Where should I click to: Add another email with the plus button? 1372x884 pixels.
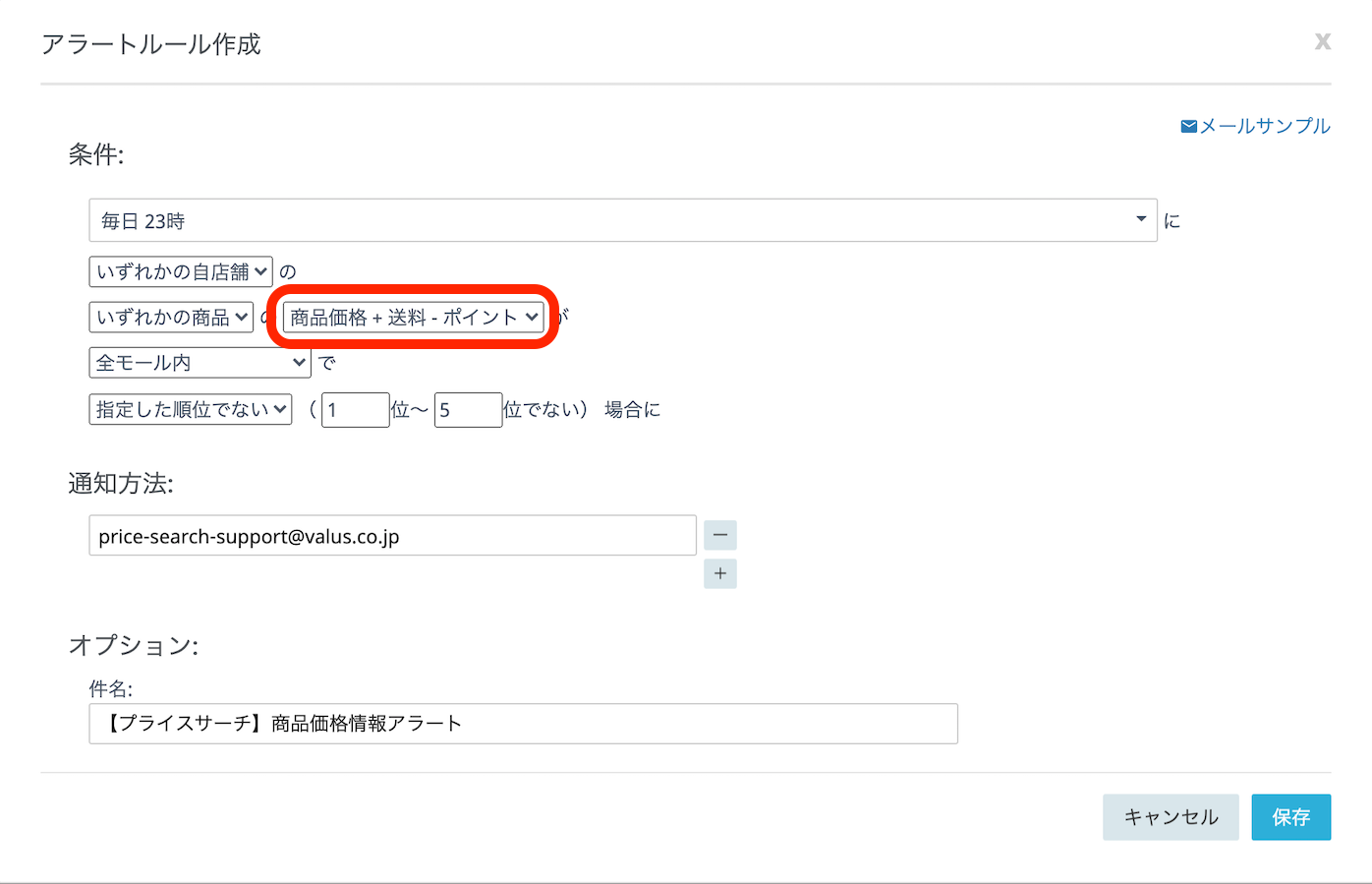click(x=719, y=573)
